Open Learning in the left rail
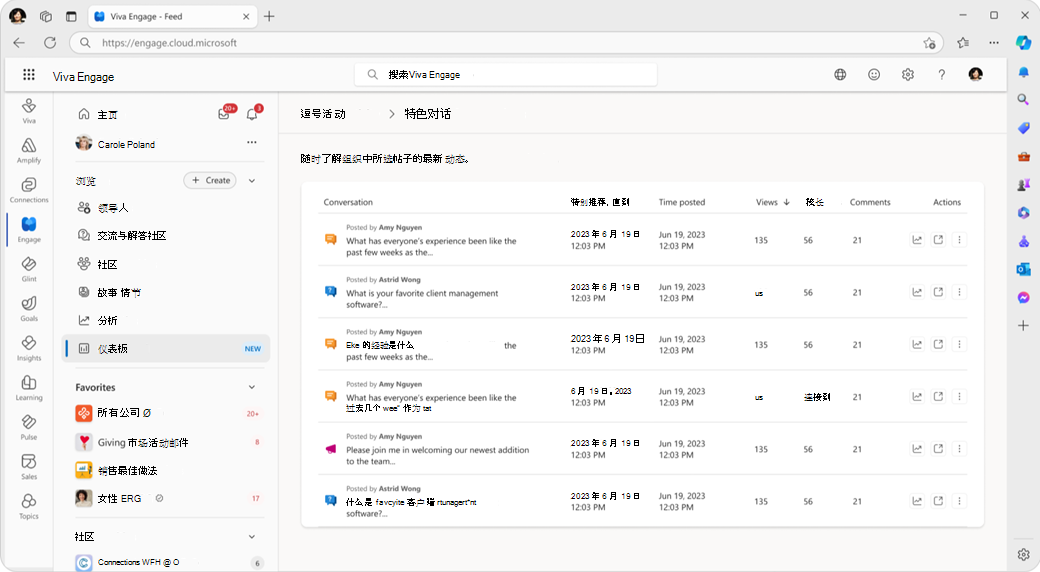The width and height of the screenshot is (1040, 572). 29,388
